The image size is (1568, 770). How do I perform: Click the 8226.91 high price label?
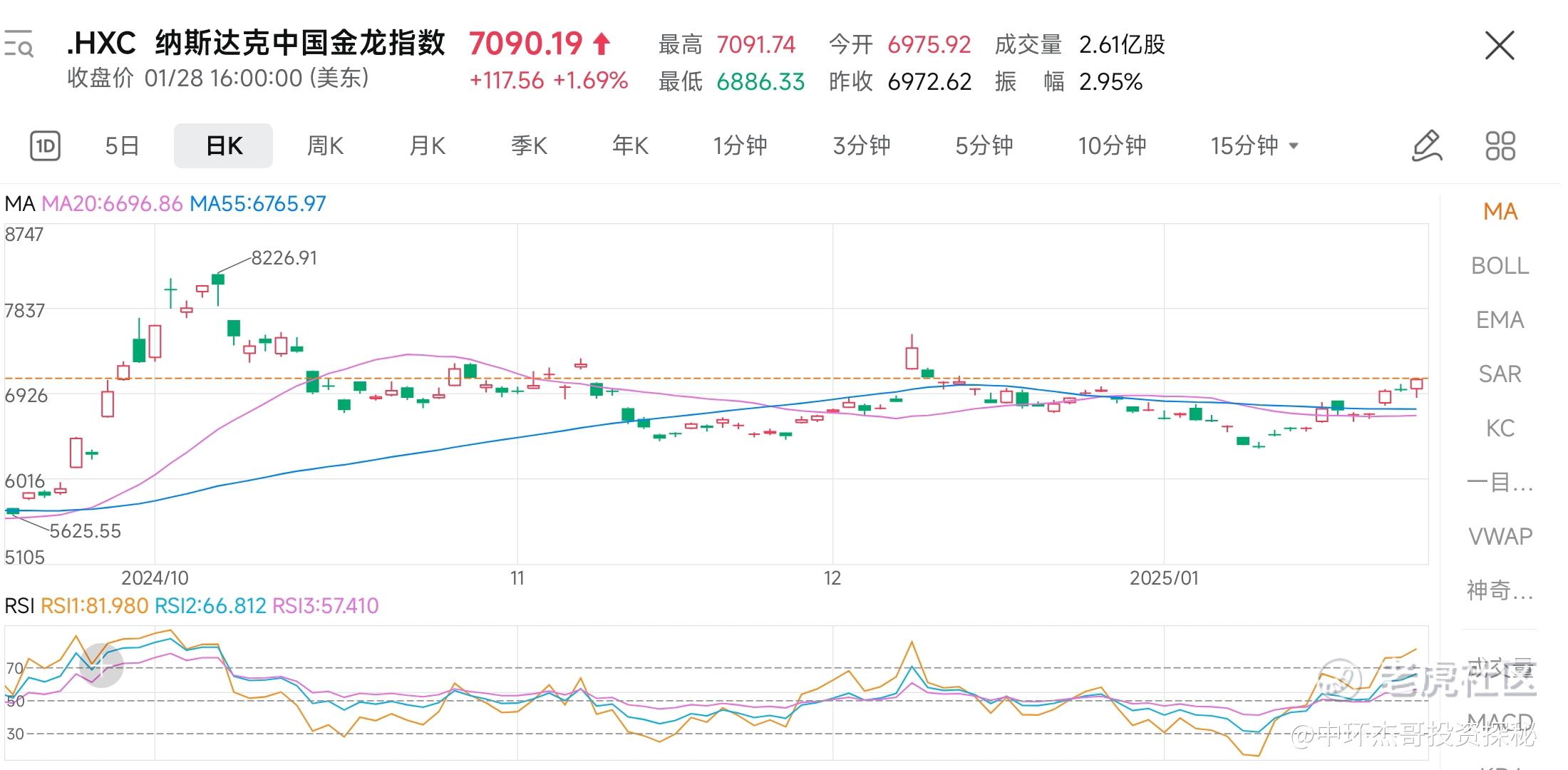click(284, 258)
